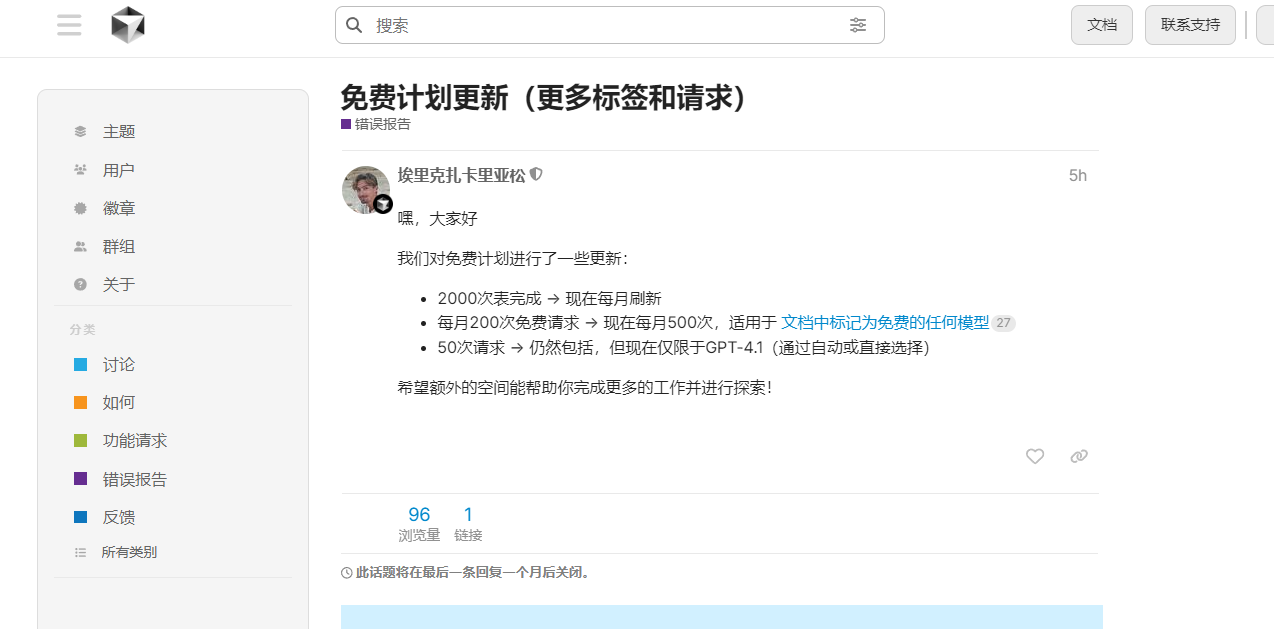Click the moderator shield icon

pos(536,174)
